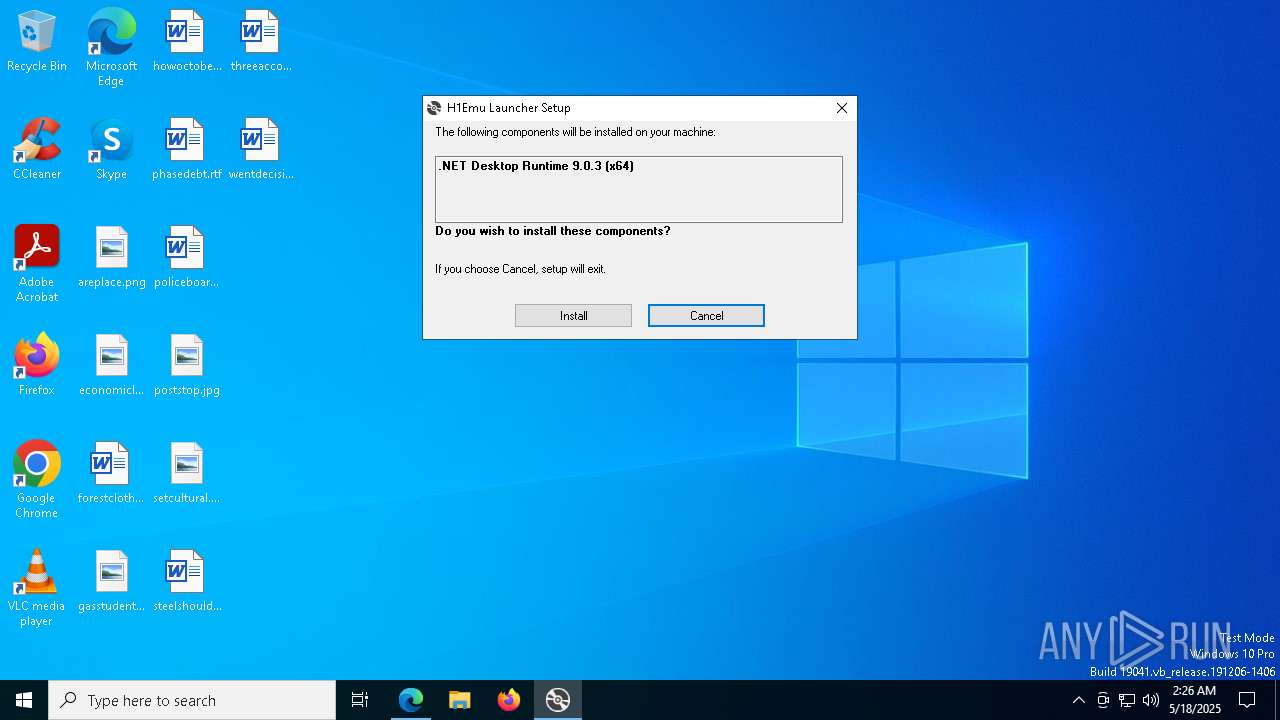Image resolution: width=1280 pixels, height=720 pixels.
Task: Open the volume control tray icon
Action: [x=1151, y=700]
